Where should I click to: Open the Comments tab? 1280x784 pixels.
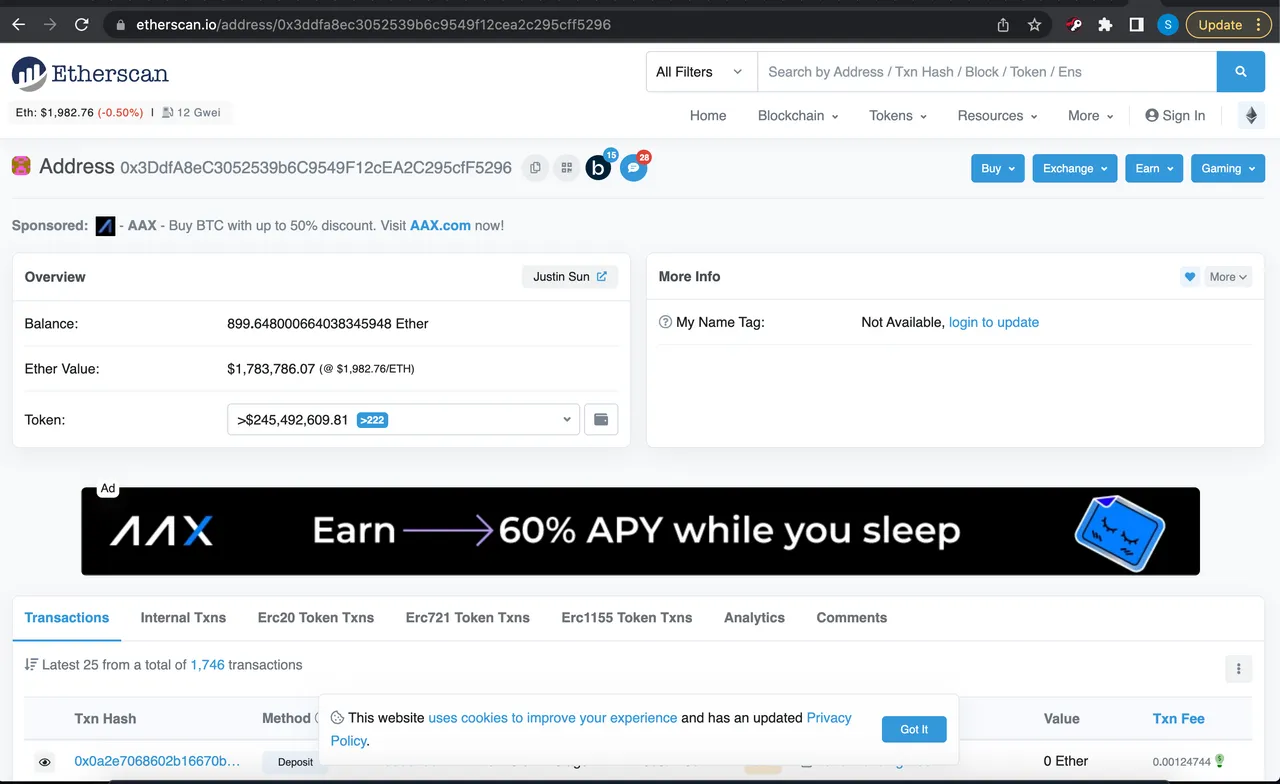[x=852, y=618]
